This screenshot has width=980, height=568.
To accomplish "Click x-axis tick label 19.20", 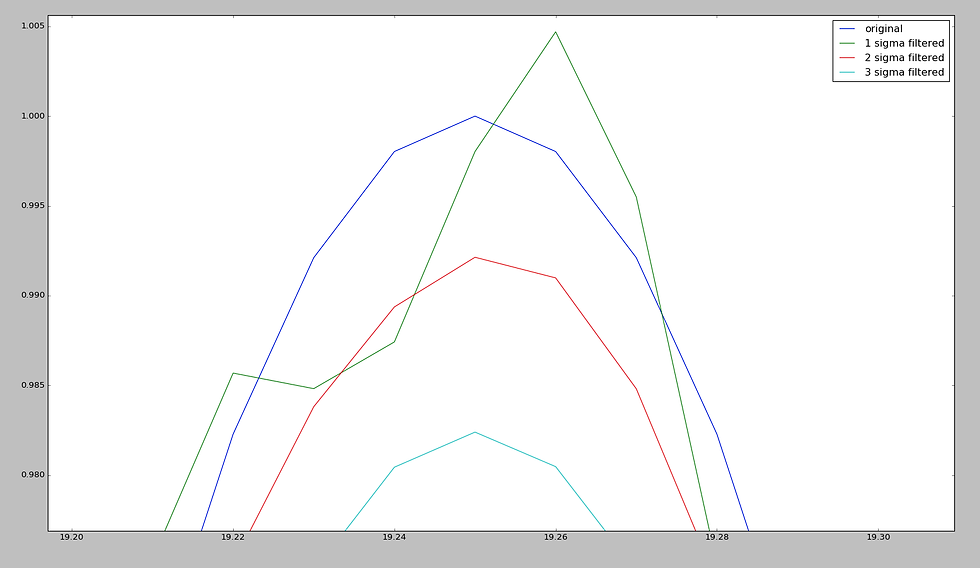I will point(72,537).
